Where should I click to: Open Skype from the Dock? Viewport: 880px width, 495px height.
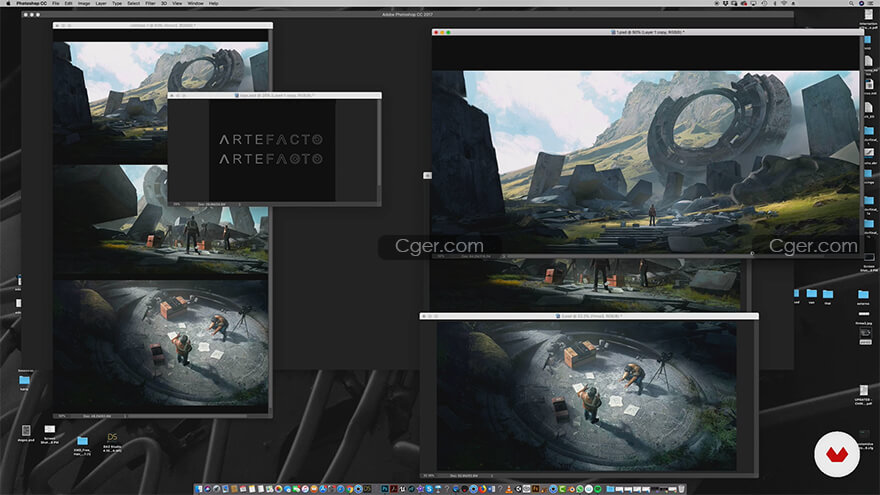(x=428, y=489)
